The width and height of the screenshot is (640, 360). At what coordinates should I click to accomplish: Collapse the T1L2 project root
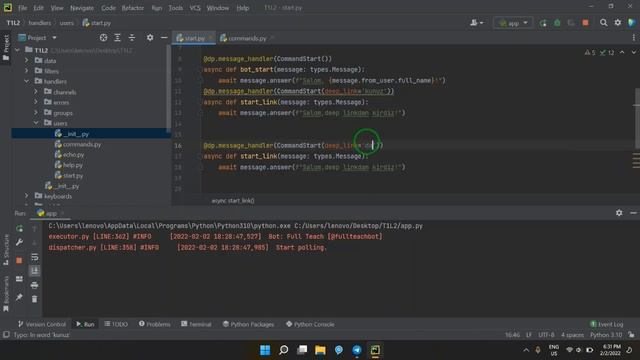click(x=18, y=50)
